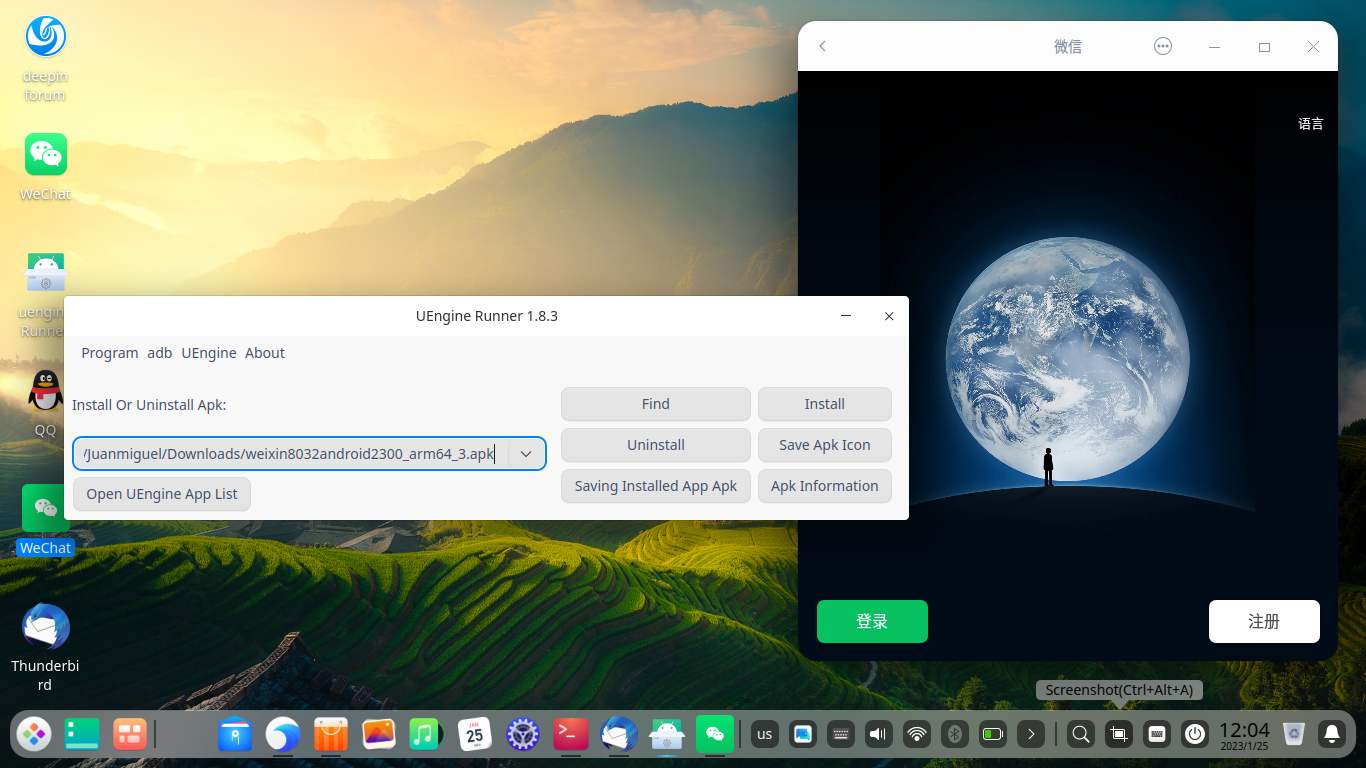This screenshot has height=768, width=1366.
Task: Open the three-dot menu in WeChat window
Action: click(1162, 46)
